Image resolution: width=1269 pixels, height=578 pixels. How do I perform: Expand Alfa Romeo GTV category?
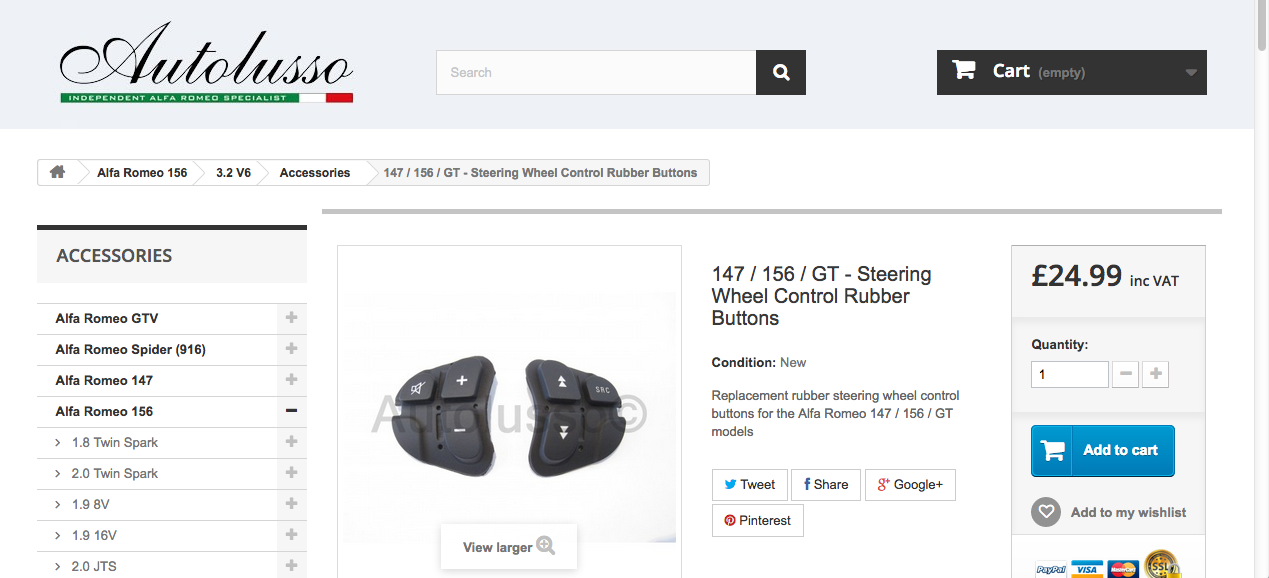[291, 318]
